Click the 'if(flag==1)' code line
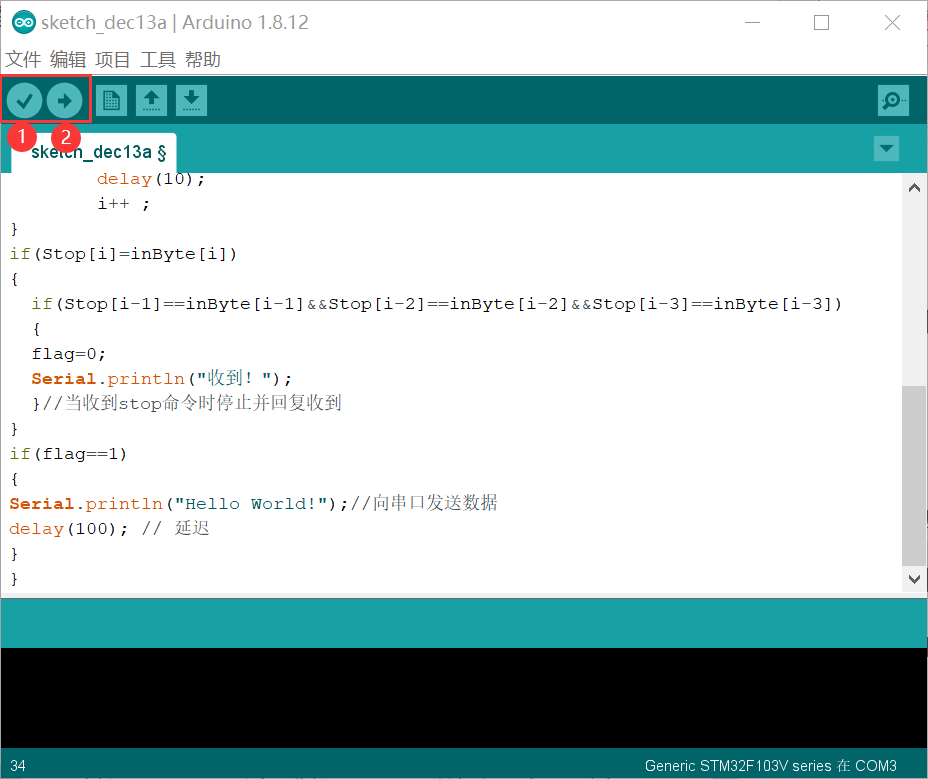 pyautogui.click(x=68, y=454)
